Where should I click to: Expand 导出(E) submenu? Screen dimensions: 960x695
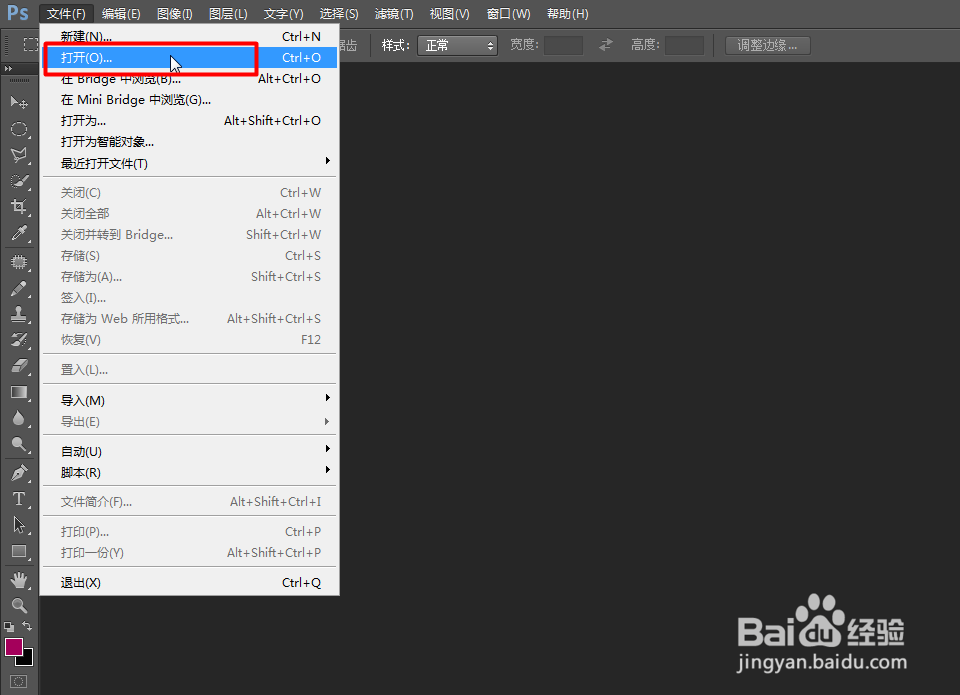tap(190, 421)
